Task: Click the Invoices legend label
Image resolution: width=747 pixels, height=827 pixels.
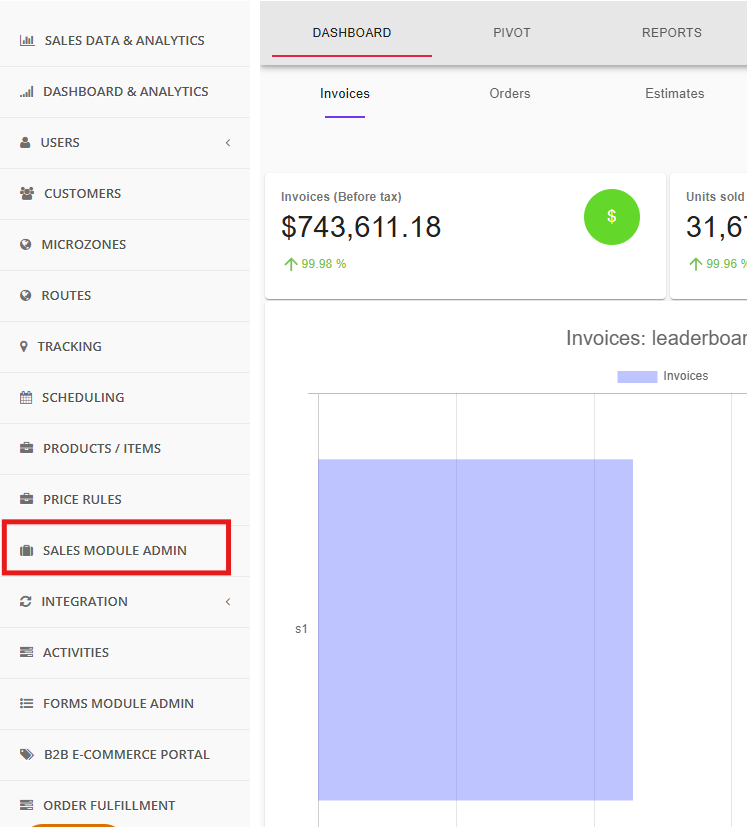Action: pos(686,376)
